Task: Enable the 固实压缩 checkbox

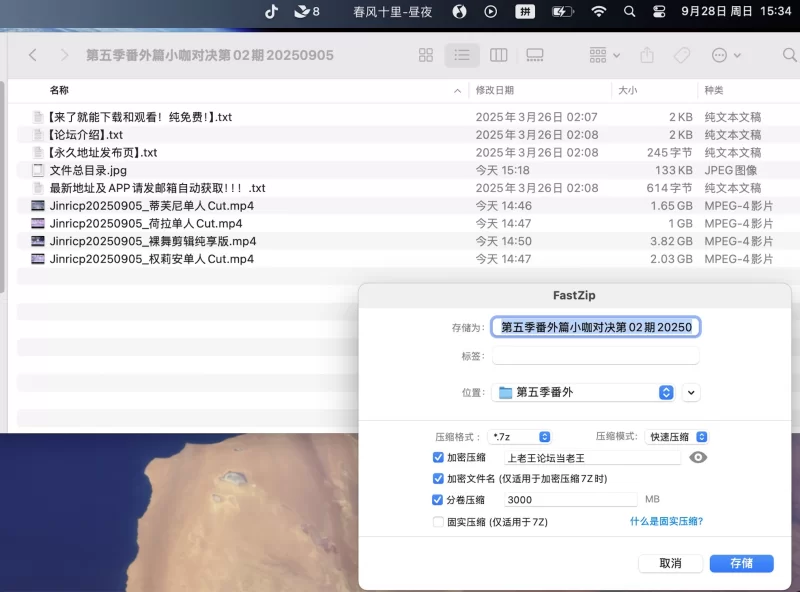Action: (438, 522)
